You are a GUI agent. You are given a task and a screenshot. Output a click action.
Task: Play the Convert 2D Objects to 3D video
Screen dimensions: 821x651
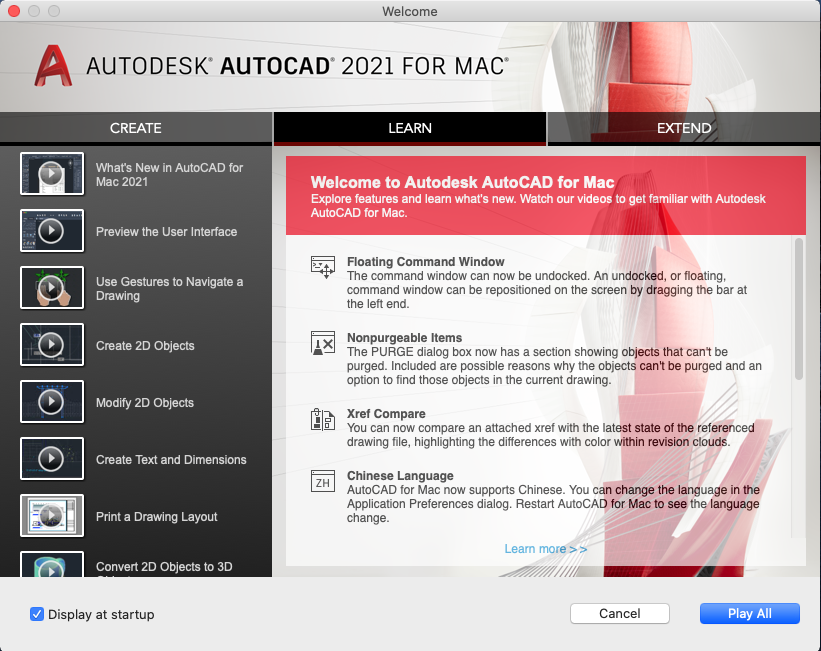click(52, 565)
